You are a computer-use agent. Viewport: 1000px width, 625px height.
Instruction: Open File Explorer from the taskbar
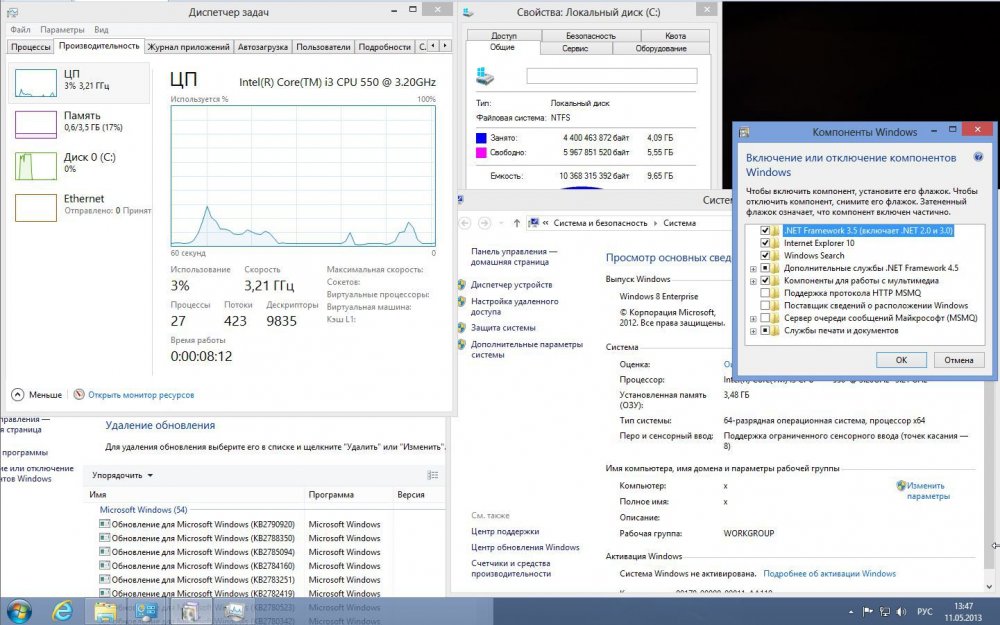(x=105, y=611)
